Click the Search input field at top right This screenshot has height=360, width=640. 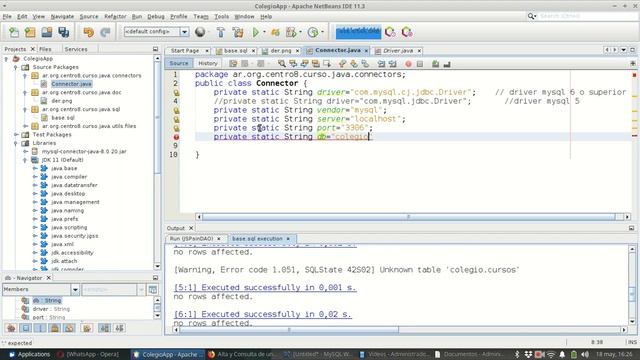coord(588,16)
